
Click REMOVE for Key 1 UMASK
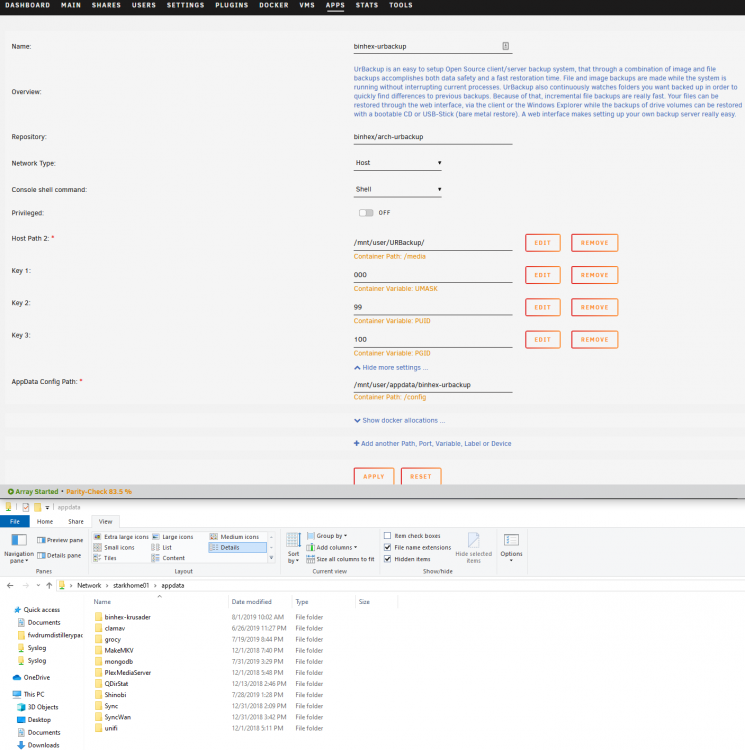point(594,275)
